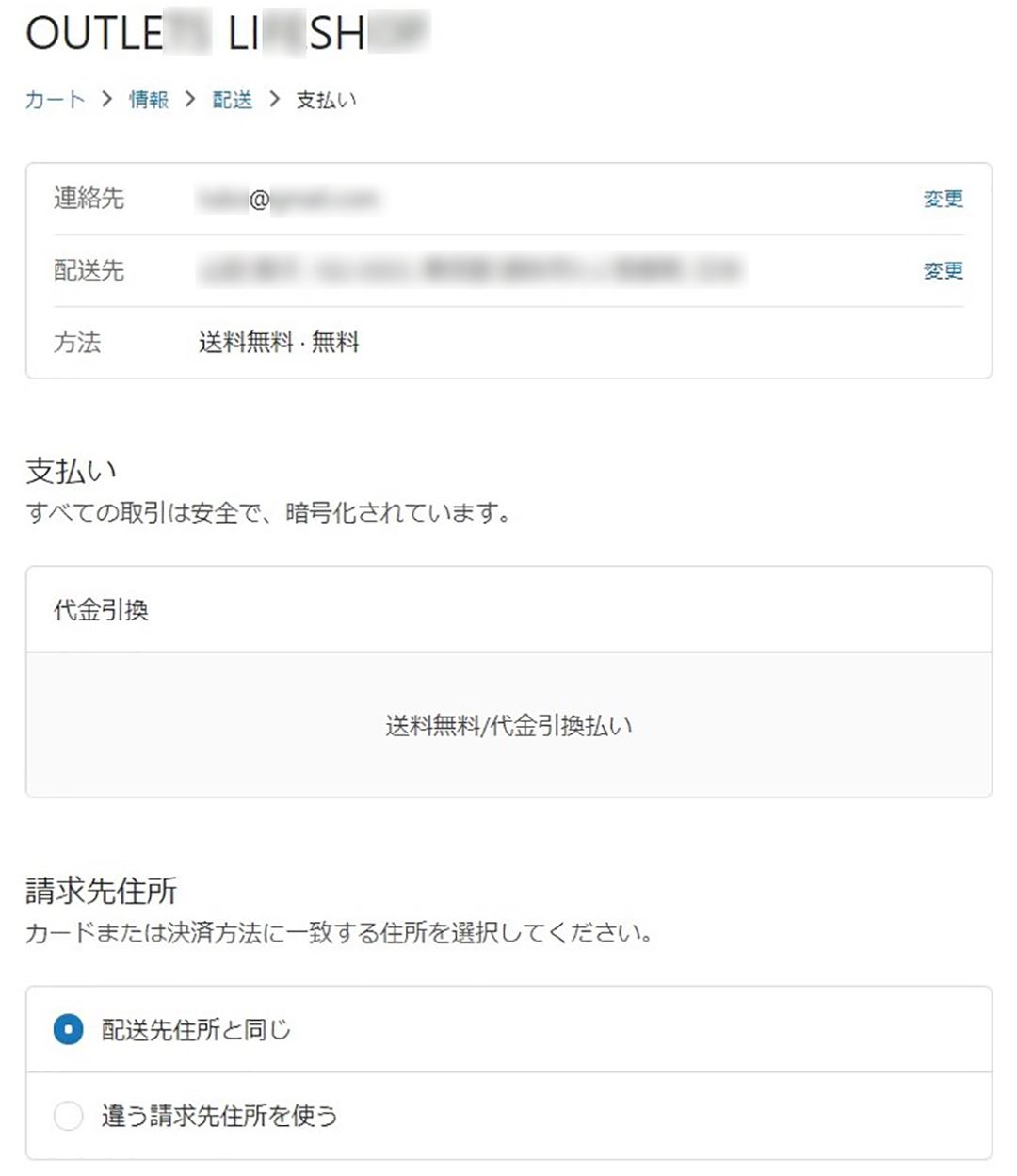Click 変更 for the 配送先 address
Screen dimensions: 1017x1176
pos(943,271)
